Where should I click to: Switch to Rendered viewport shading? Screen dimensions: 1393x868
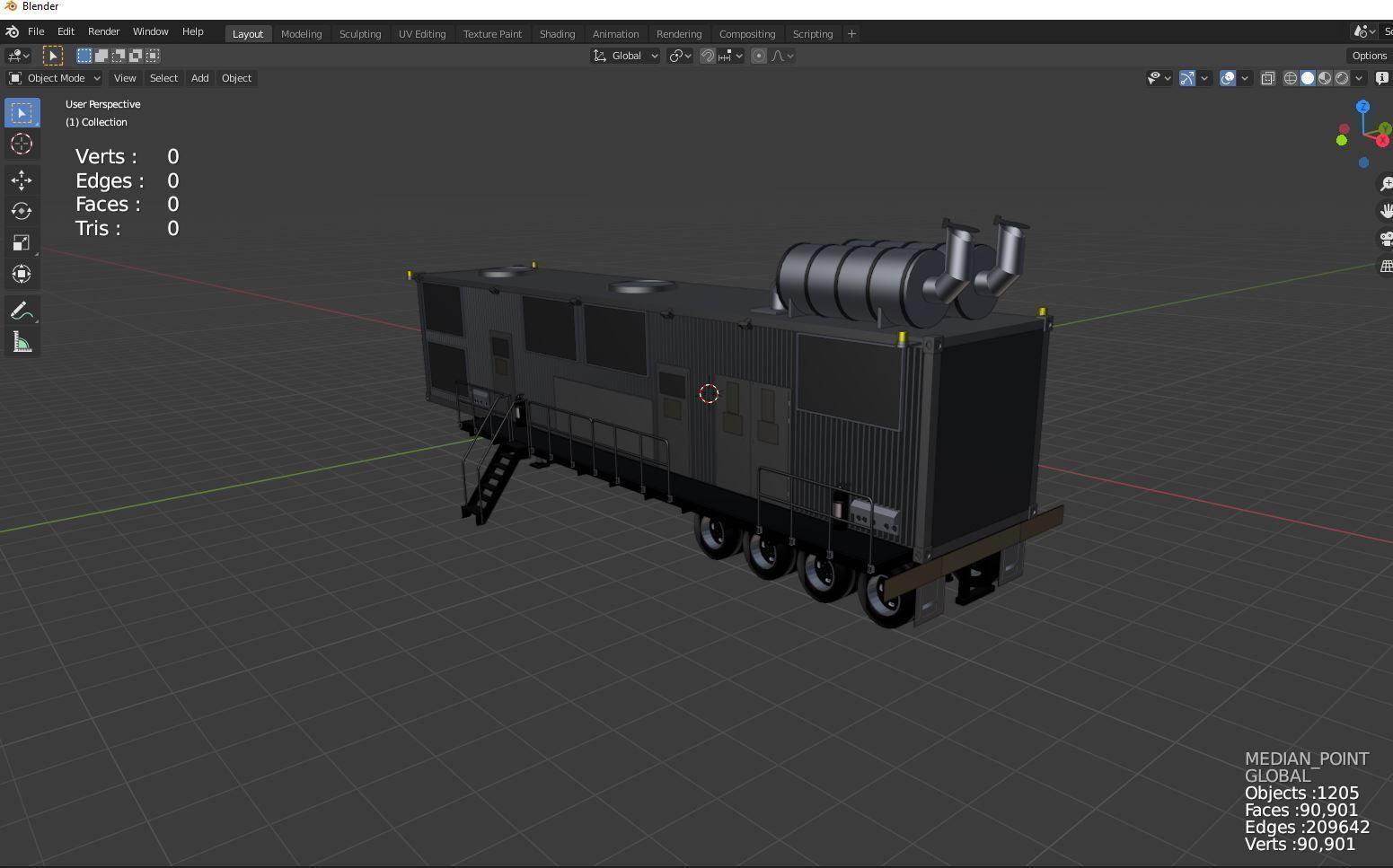pyautogui.click(x=1342, y=78)
